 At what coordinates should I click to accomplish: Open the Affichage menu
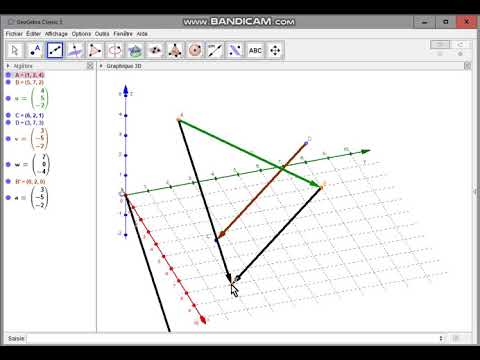tap(56, 34)
